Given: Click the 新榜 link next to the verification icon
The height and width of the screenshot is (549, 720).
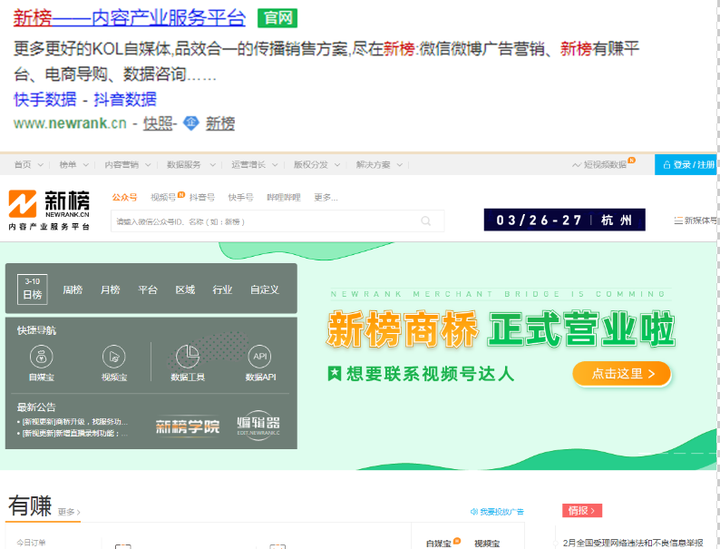Looking at the screenshot, I should coord(220,123).
